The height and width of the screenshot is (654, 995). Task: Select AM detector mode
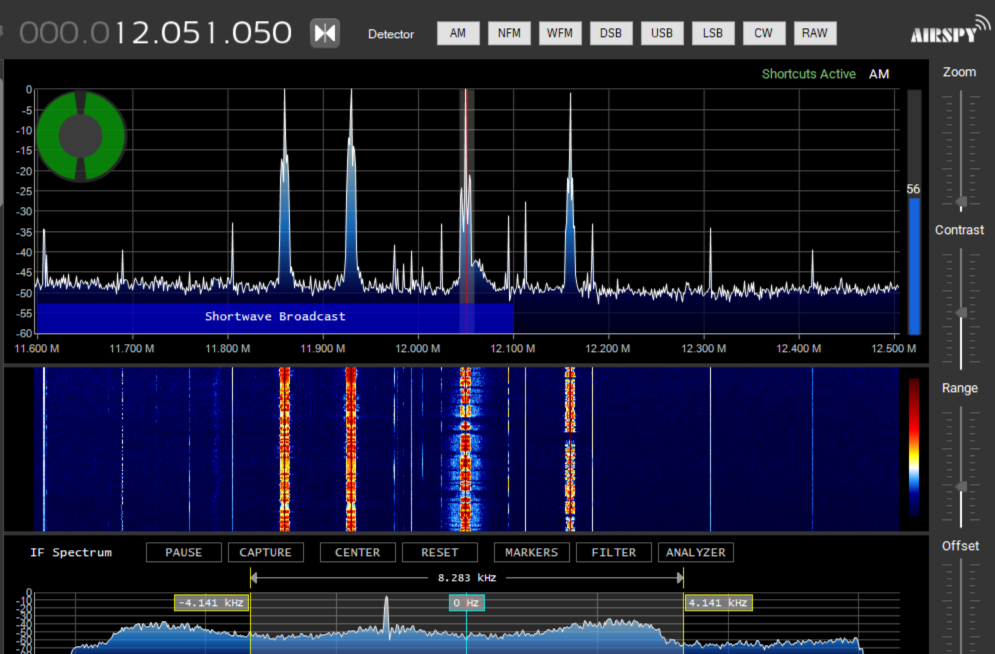point(458,33)
